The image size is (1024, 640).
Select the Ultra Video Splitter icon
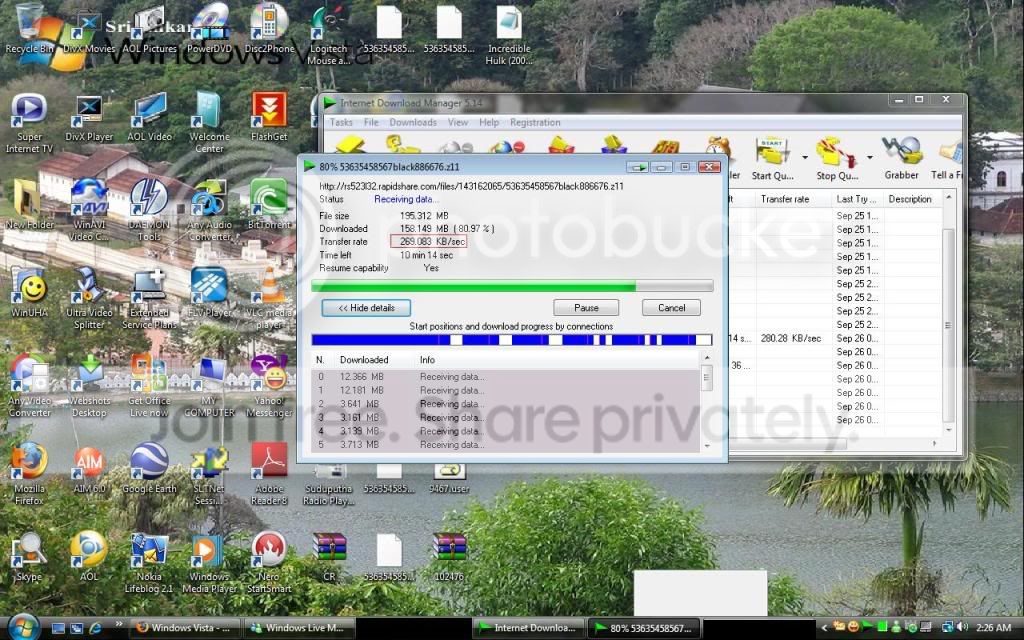coord(89,299)
